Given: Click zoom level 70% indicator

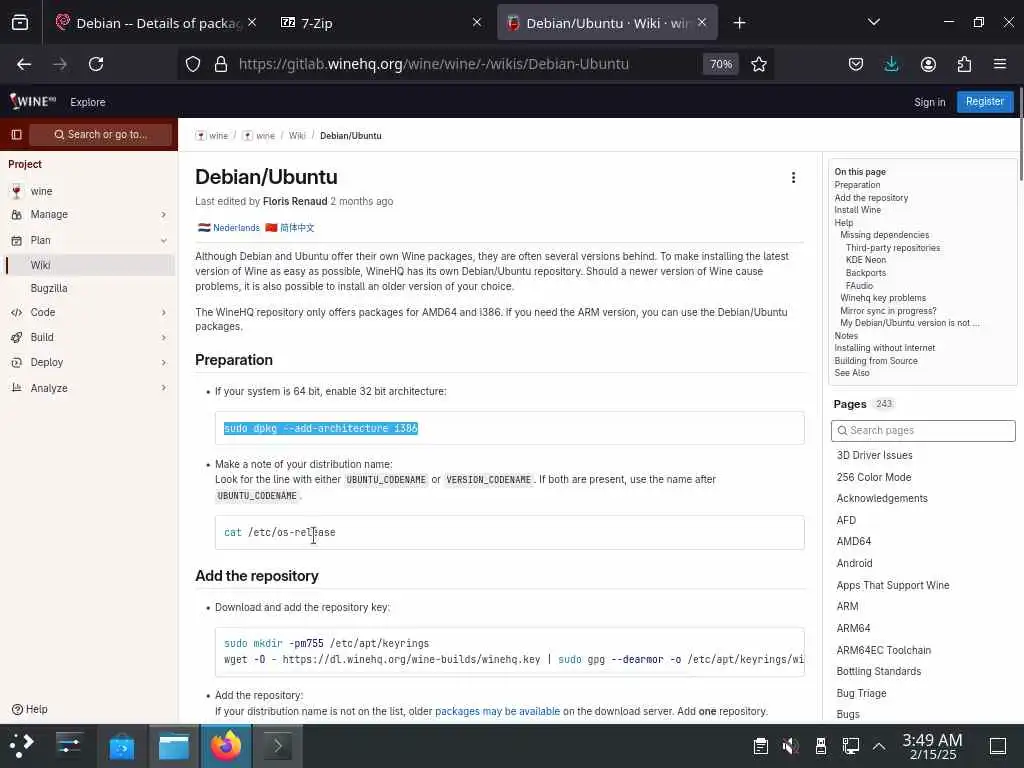Looking at the screenshot, I should 721,64.
